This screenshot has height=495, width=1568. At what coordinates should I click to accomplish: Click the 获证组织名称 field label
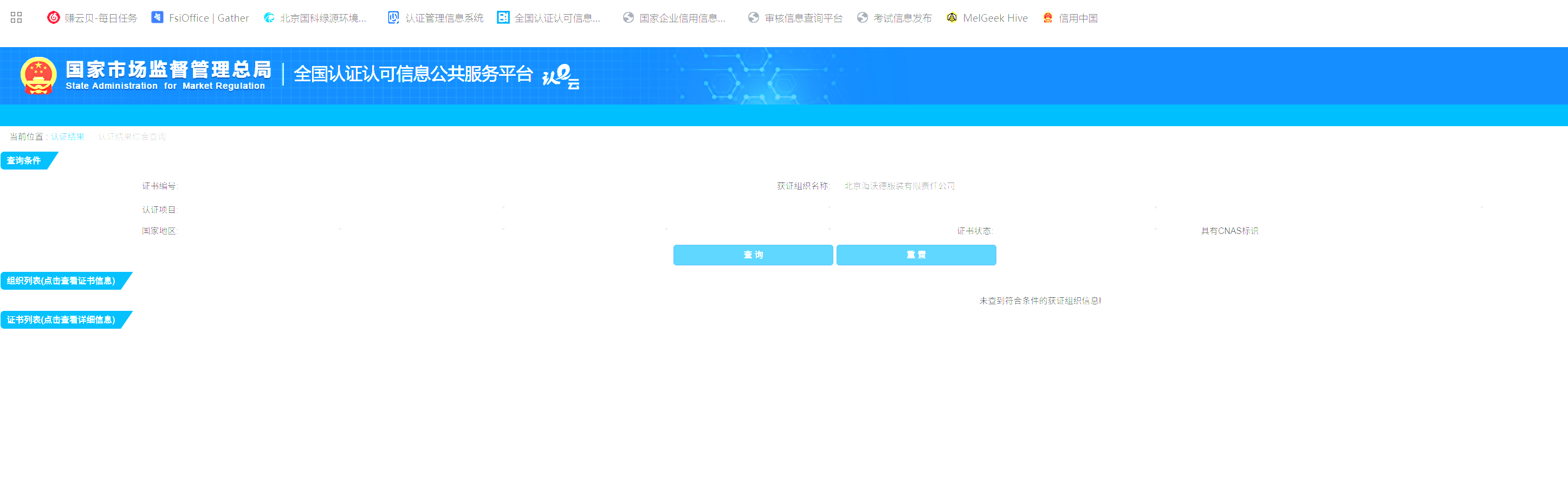click(x=804, y=186)
